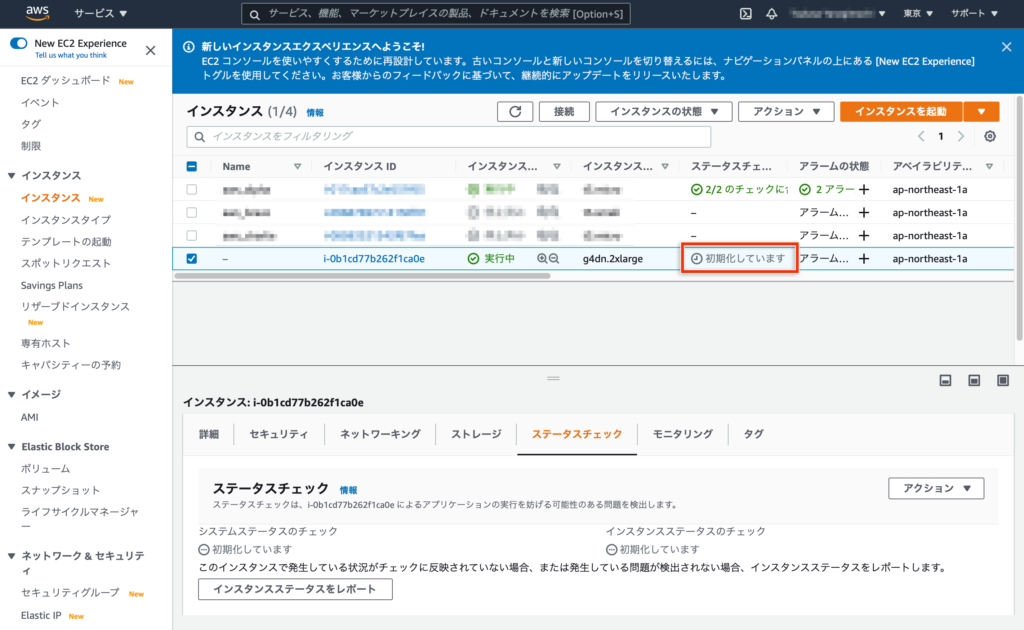Open the 'Tell us what you think' link
1024x630 pixels.
click(x=71, y=55)
